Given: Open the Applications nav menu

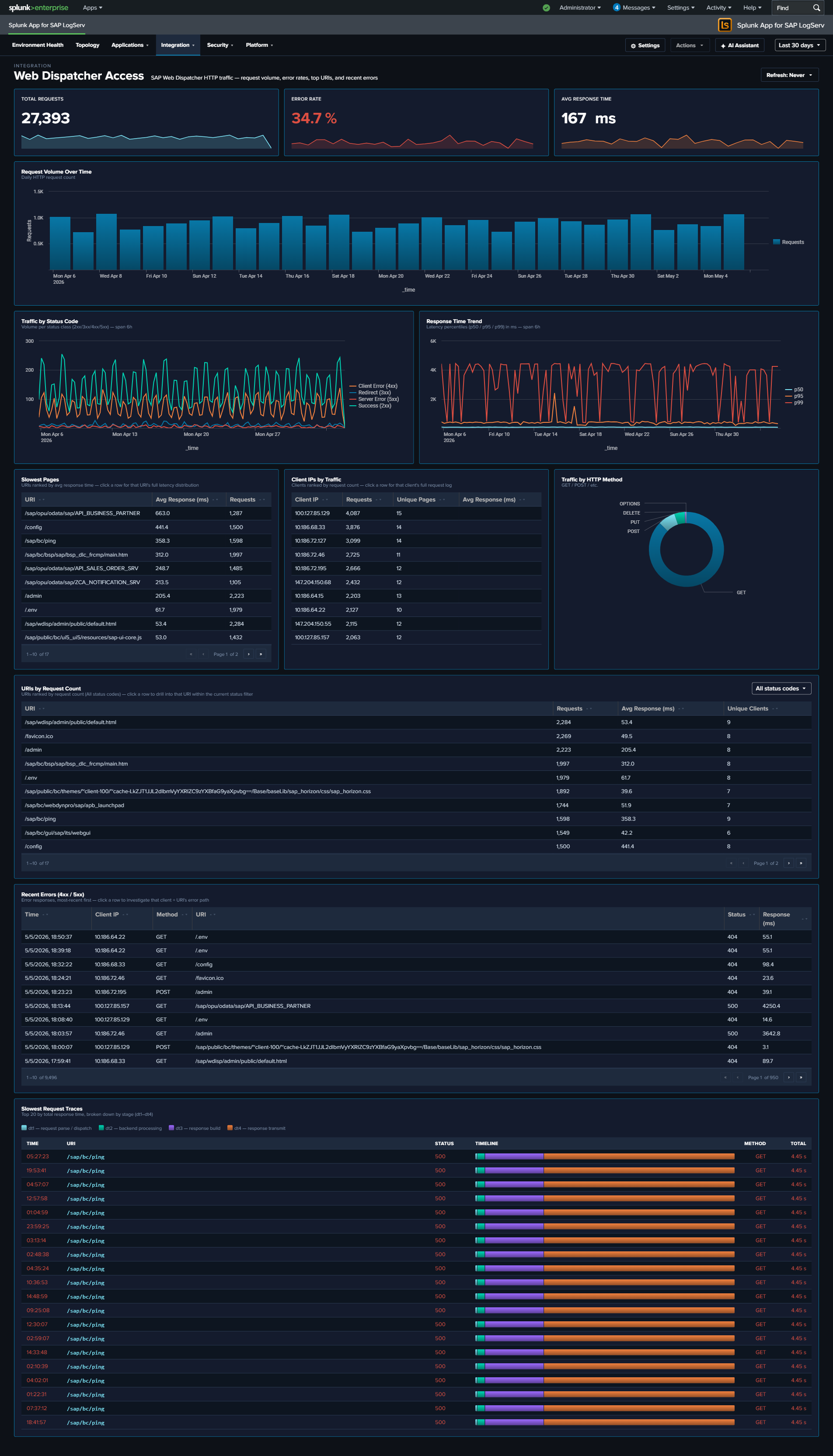Looking at the screenshot, I should pos(130,45).
